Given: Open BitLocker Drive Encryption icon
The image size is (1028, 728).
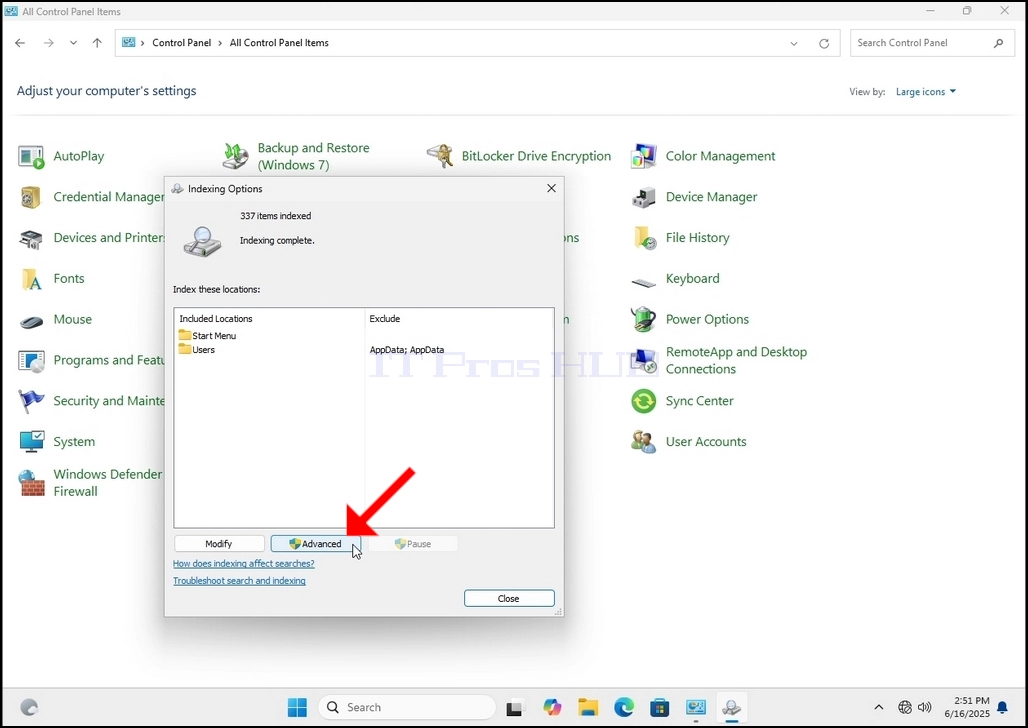Looking at the screenshot, I should coord(439,157).
